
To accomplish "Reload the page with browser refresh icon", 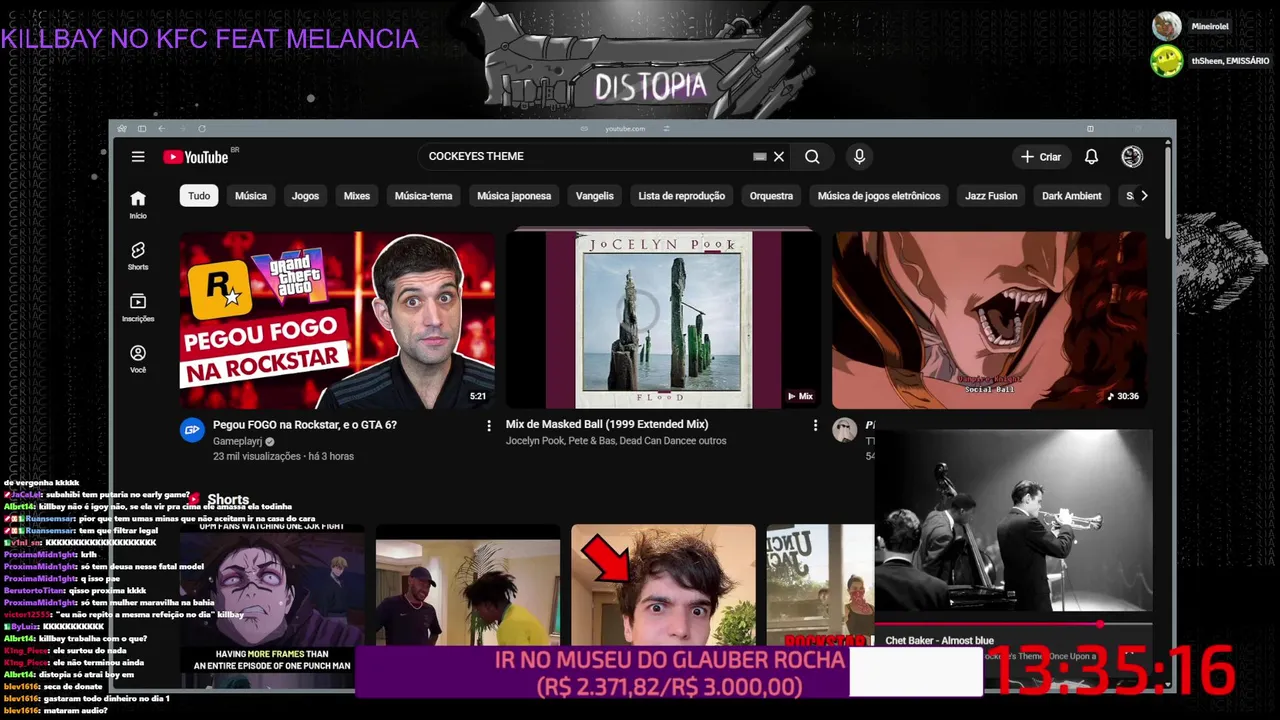I will (202, 129).
